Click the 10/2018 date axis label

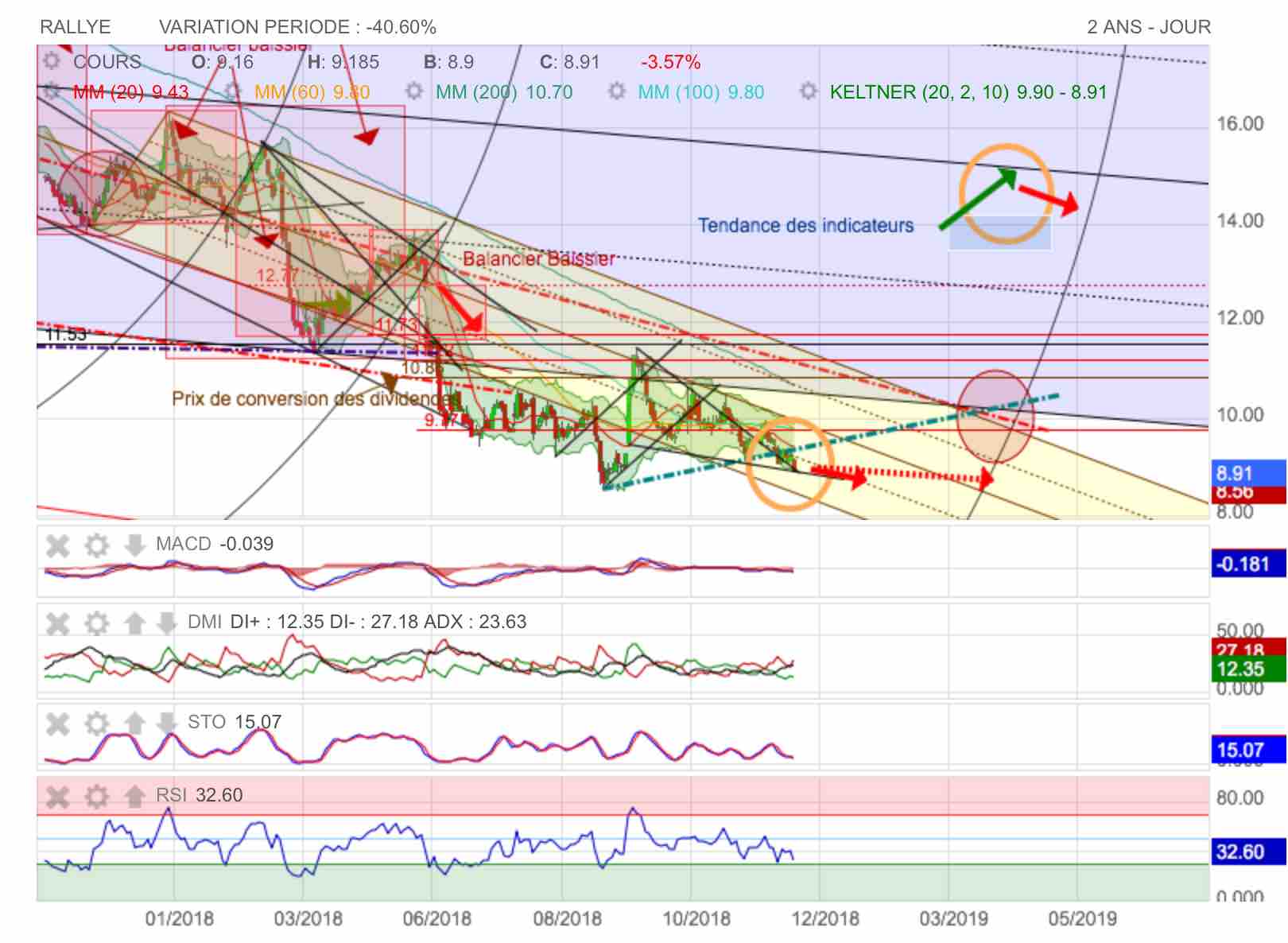point(696,918)
